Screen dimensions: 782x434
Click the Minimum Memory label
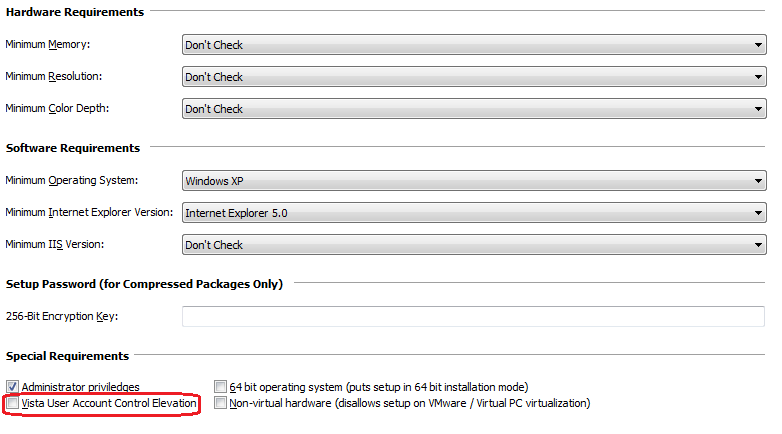coord(48,44)
